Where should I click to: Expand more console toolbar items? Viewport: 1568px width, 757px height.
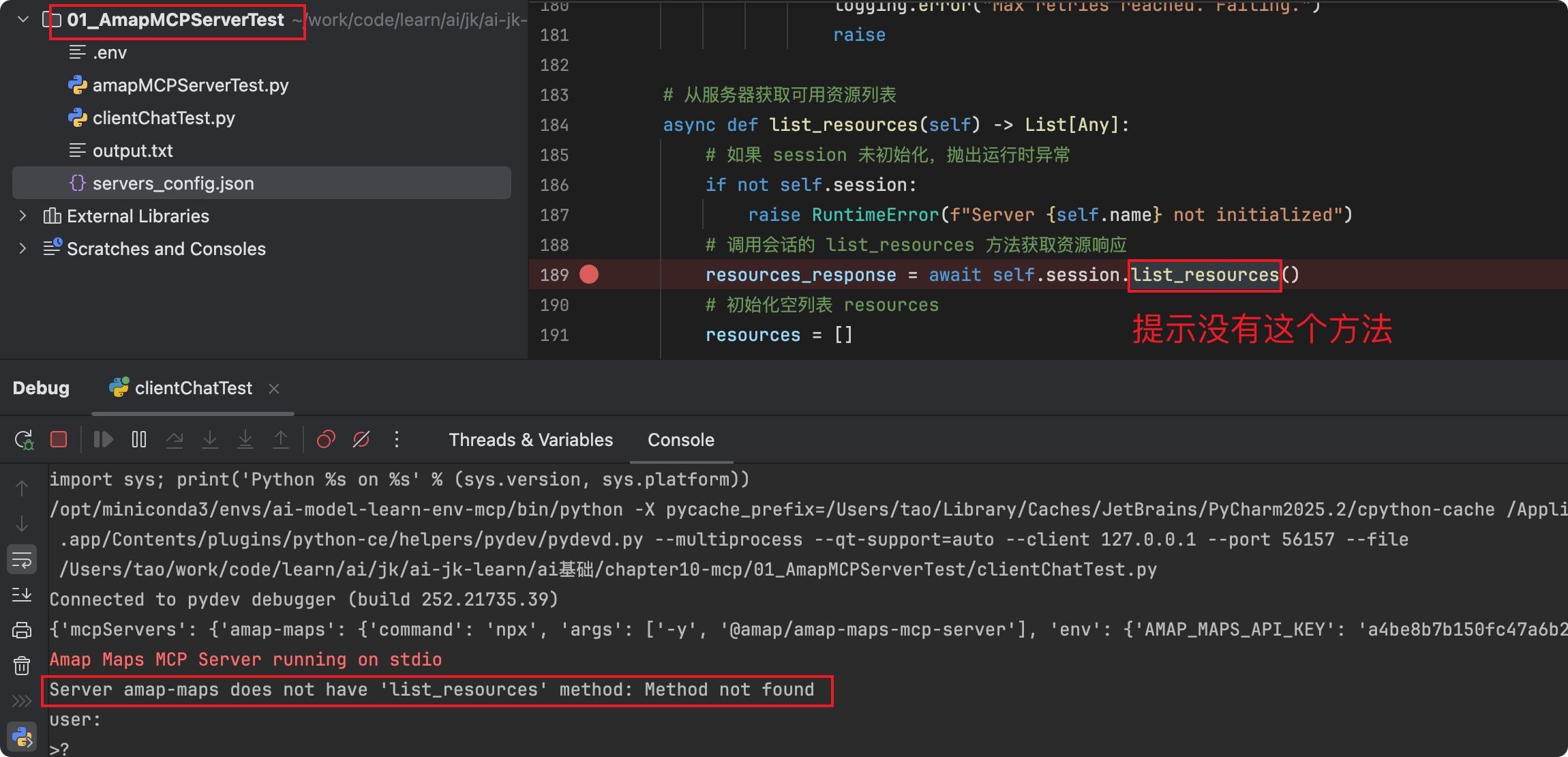pos(22,701)
